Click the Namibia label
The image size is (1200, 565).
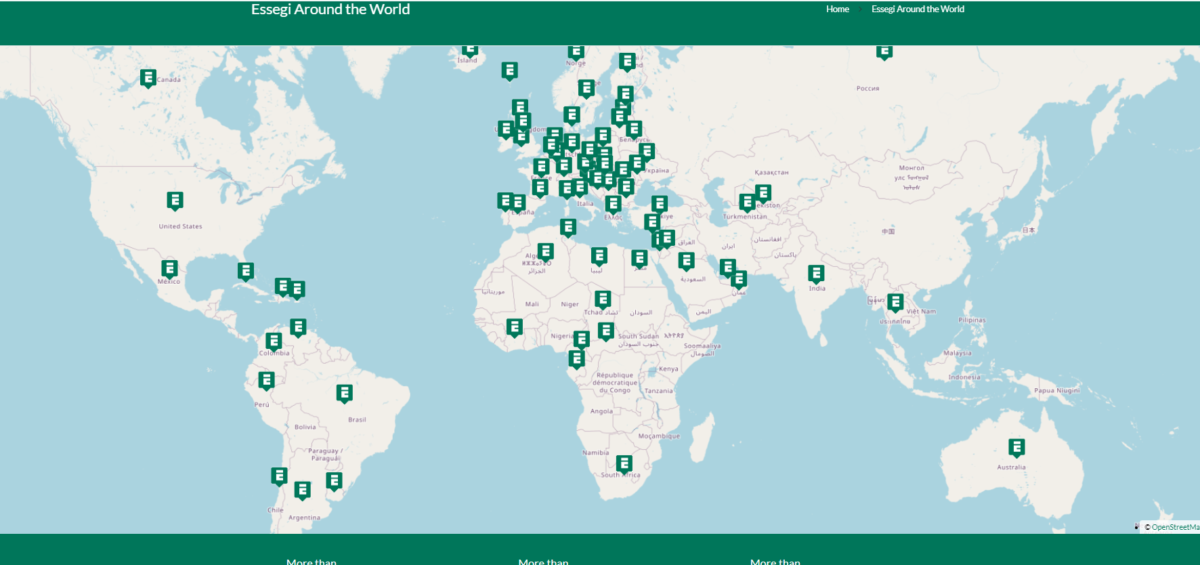pos(596,453)
